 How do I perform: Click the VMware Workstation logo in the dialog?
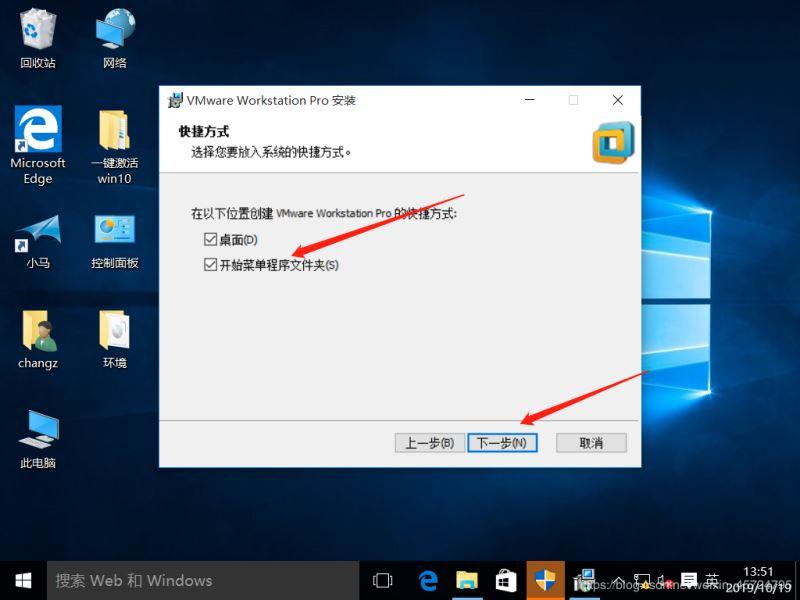tap(613, 142)
